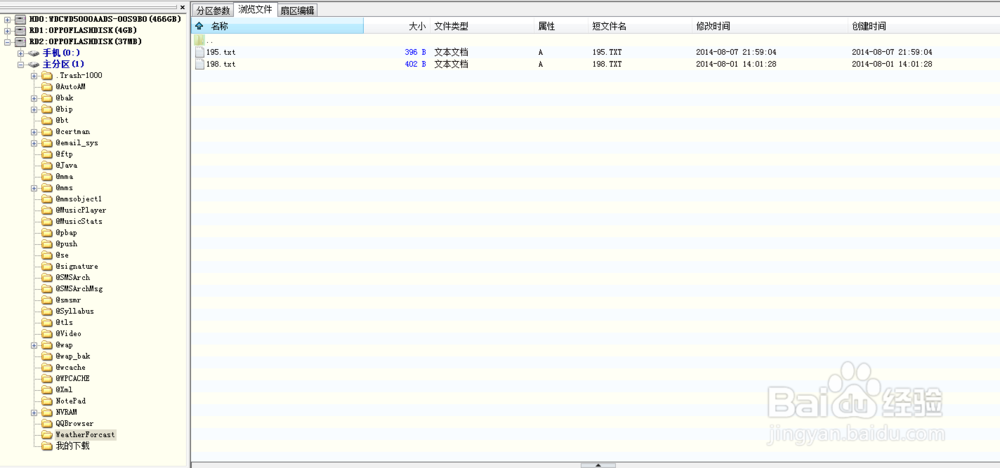The image size is (1000, 468).
Task: Click the RD2 OPPOFLASHDISK 37MB disk icon
Action: point(20,41)
